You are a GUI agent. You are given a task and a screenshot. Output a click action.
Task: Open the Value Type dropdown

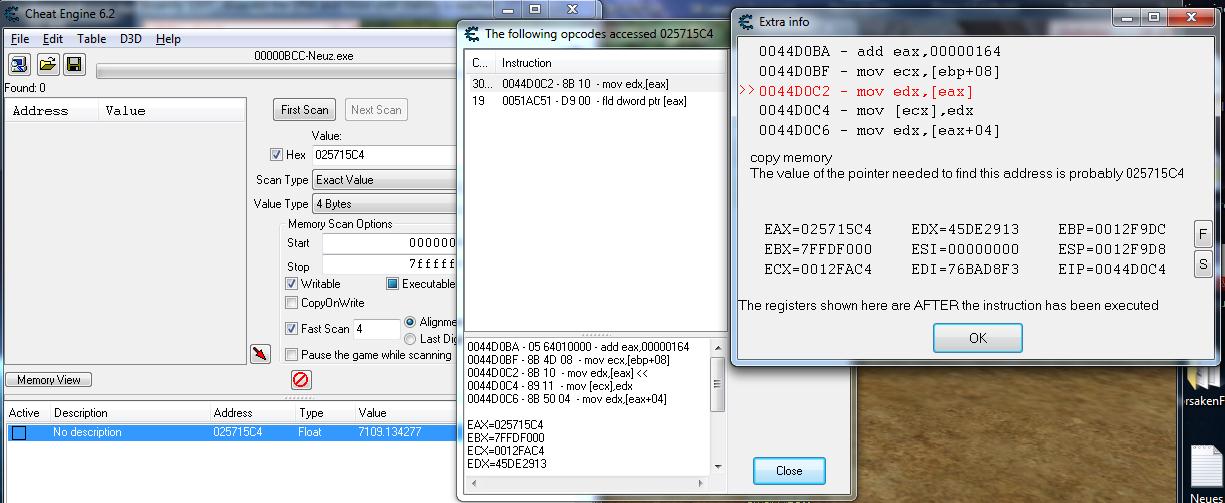385,204
